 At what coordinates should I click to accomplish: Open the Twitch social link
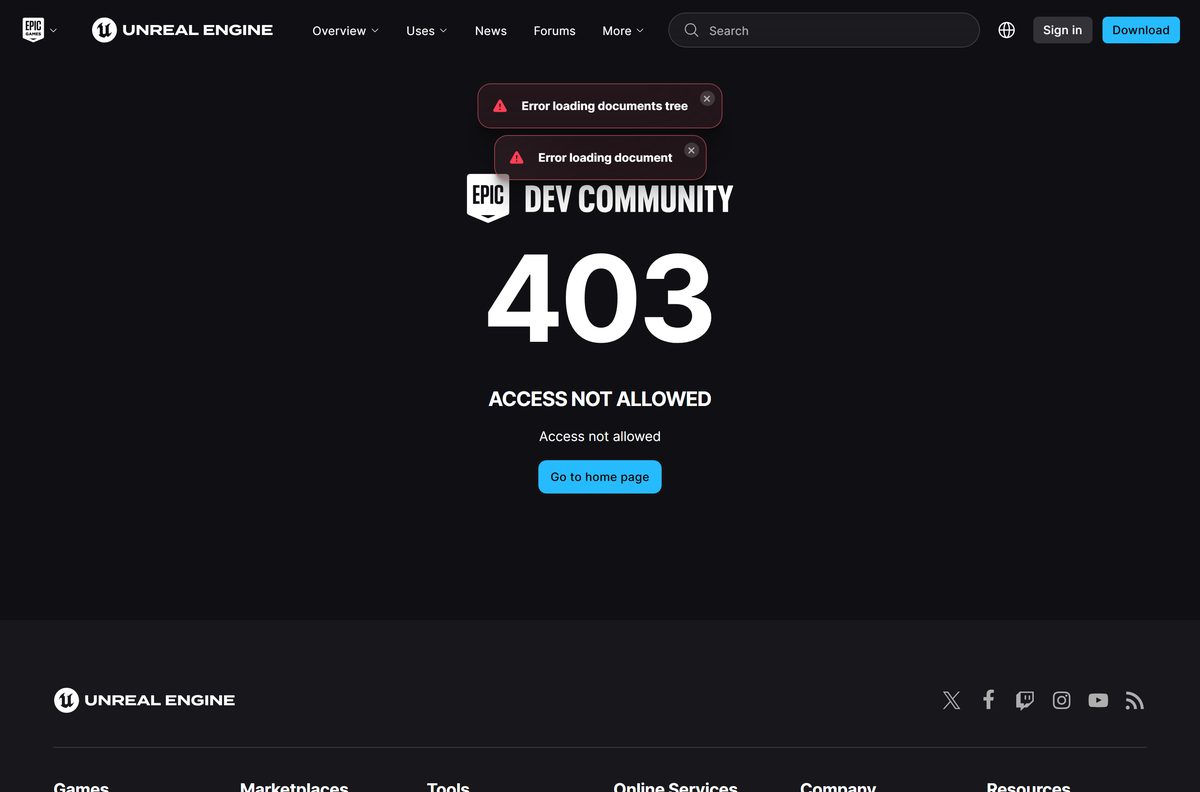click(x=1025, y=700)
